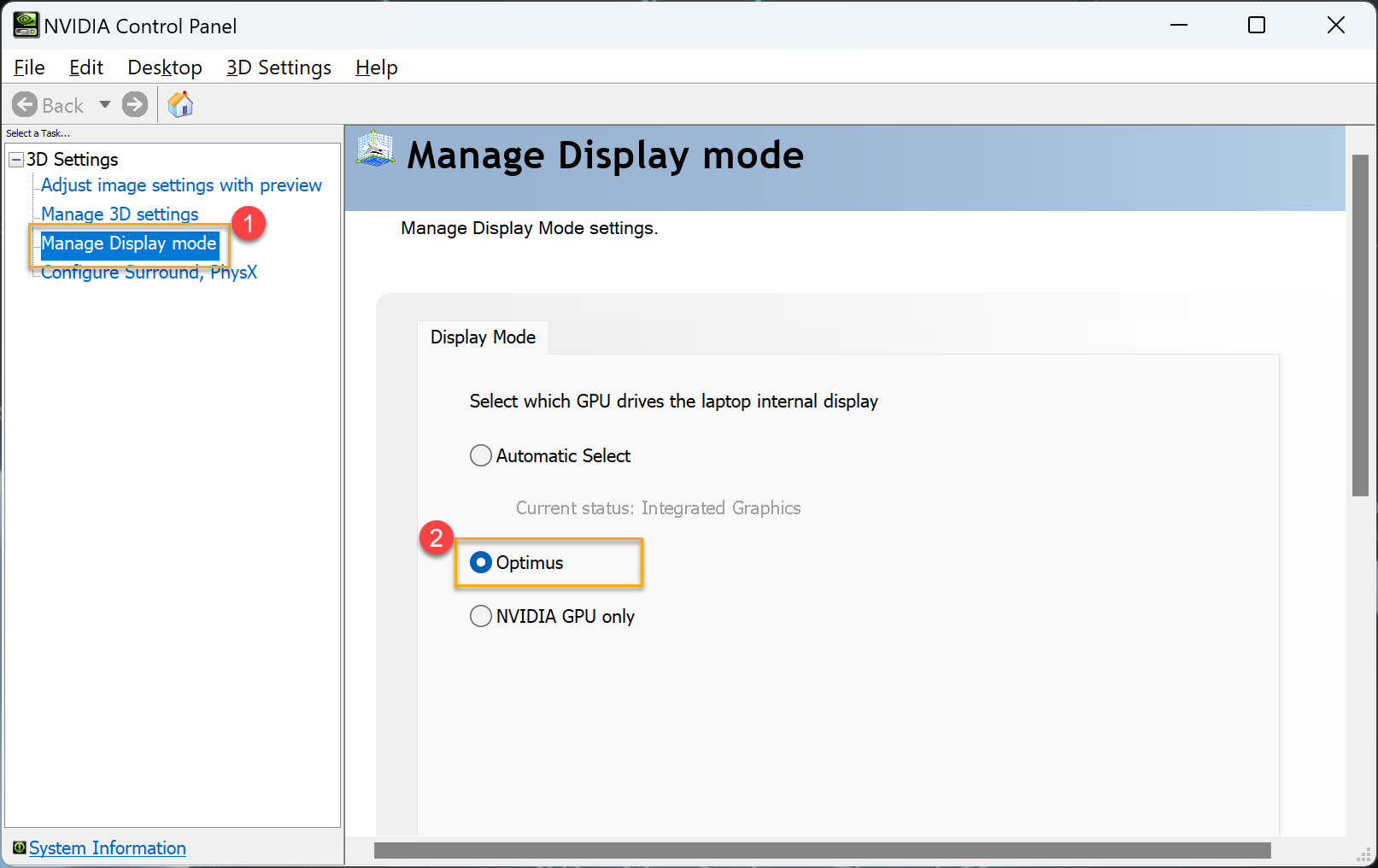Screen dimensions: 1378x868
Task: Click the horizontal scrollbar thumb
Action: [822, 850]
